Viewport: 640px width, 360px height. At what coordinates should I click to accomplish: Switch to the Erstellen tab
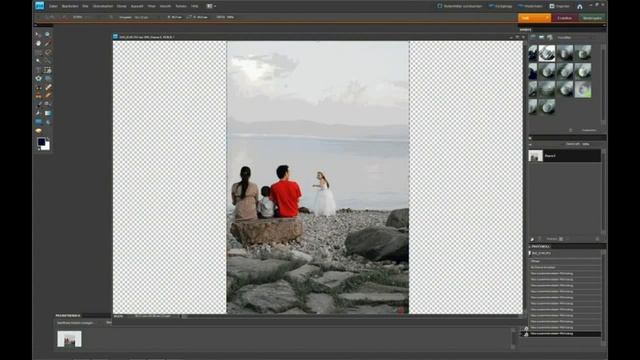564,18
